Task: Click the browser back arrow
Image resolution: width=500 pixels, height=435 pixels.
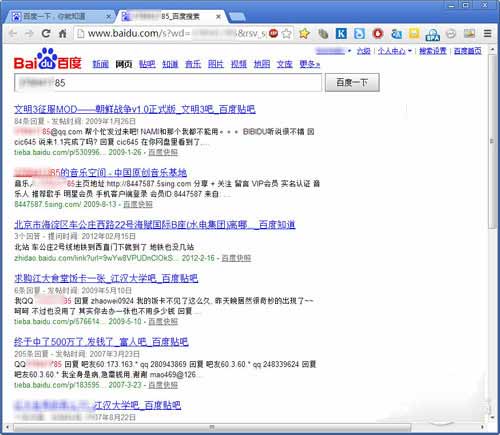Action: (x=13, y=33)
